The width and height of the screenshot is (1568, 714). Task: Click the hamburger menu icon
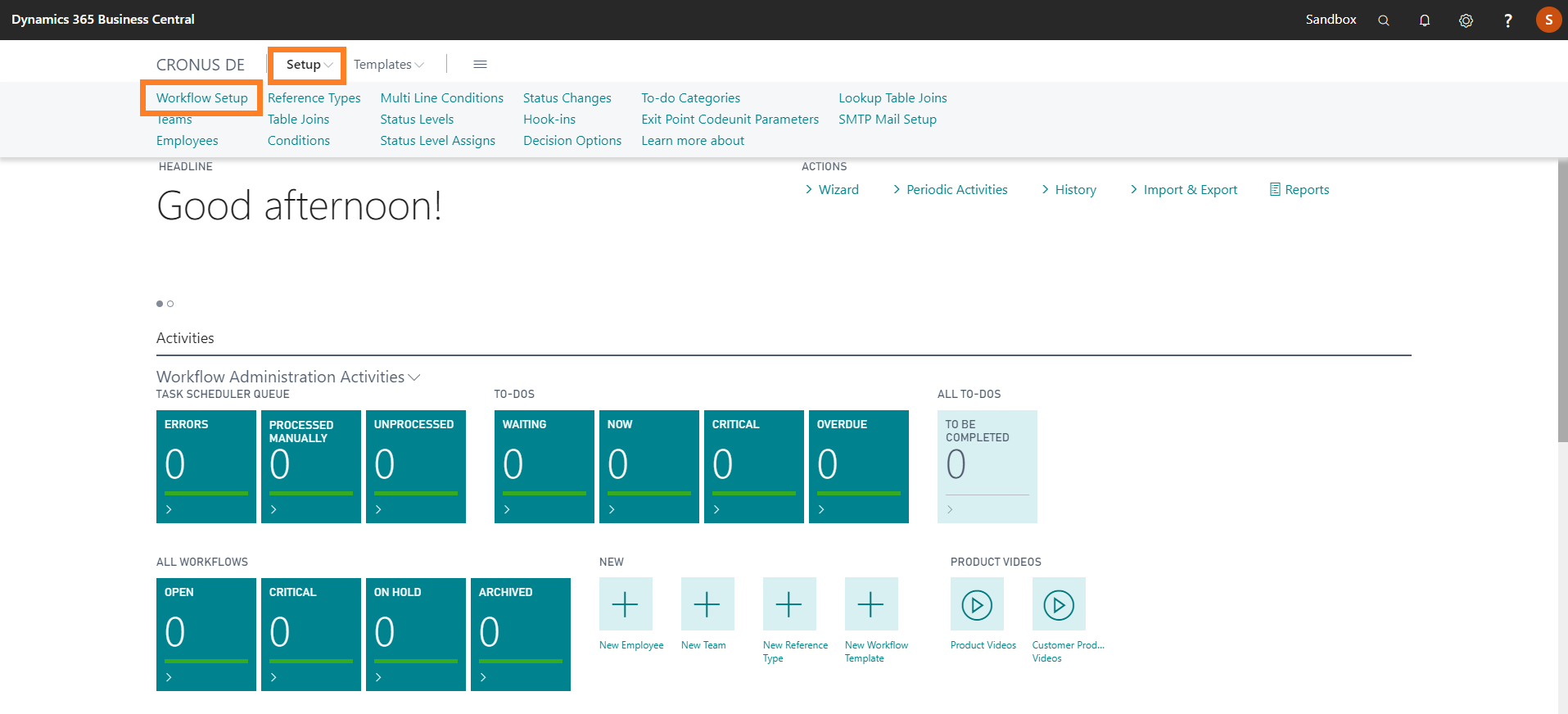click(481, 65)
